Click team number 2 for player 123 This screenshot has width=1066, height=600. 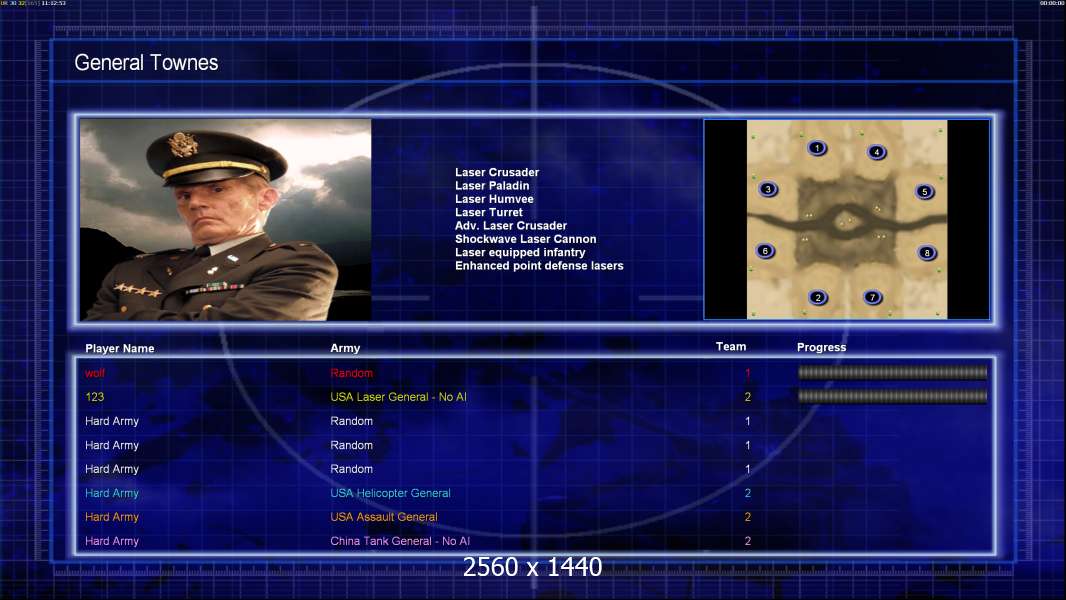tap(748, 397)
